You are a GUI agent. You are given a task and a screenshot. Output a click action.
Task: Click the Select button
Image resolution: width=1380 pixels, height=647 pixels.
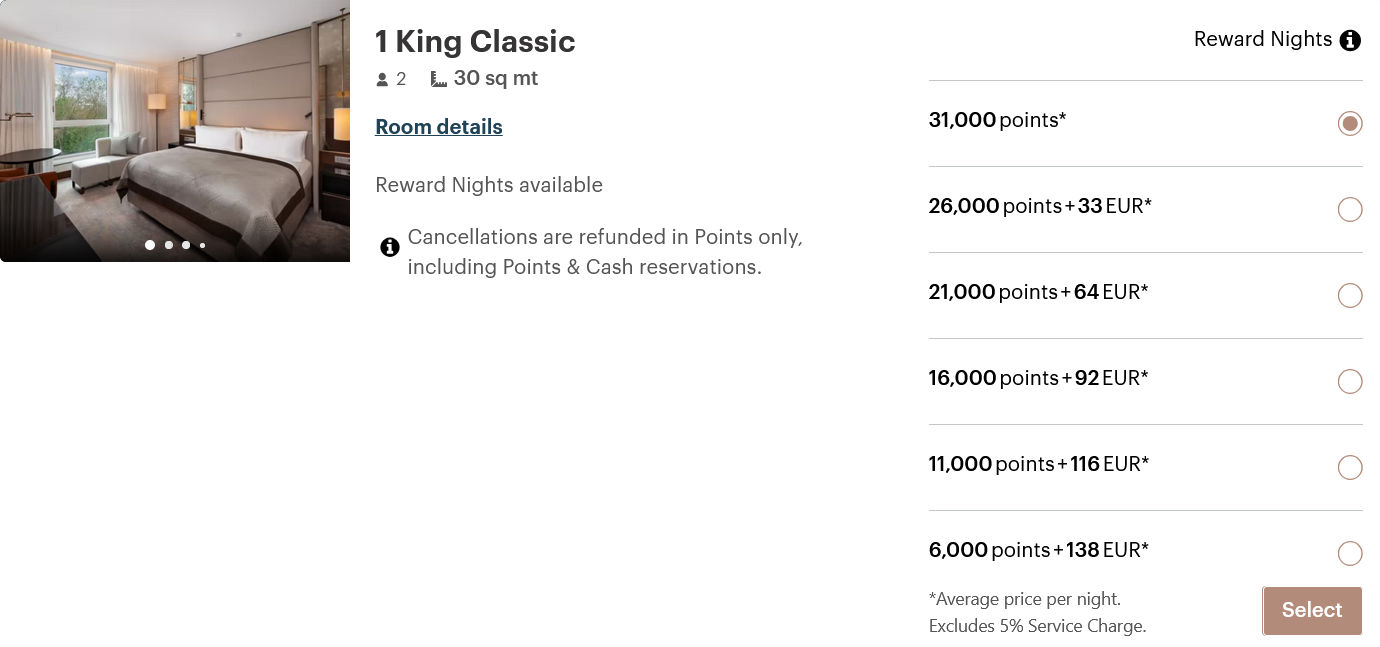[x=1311, y=610]
